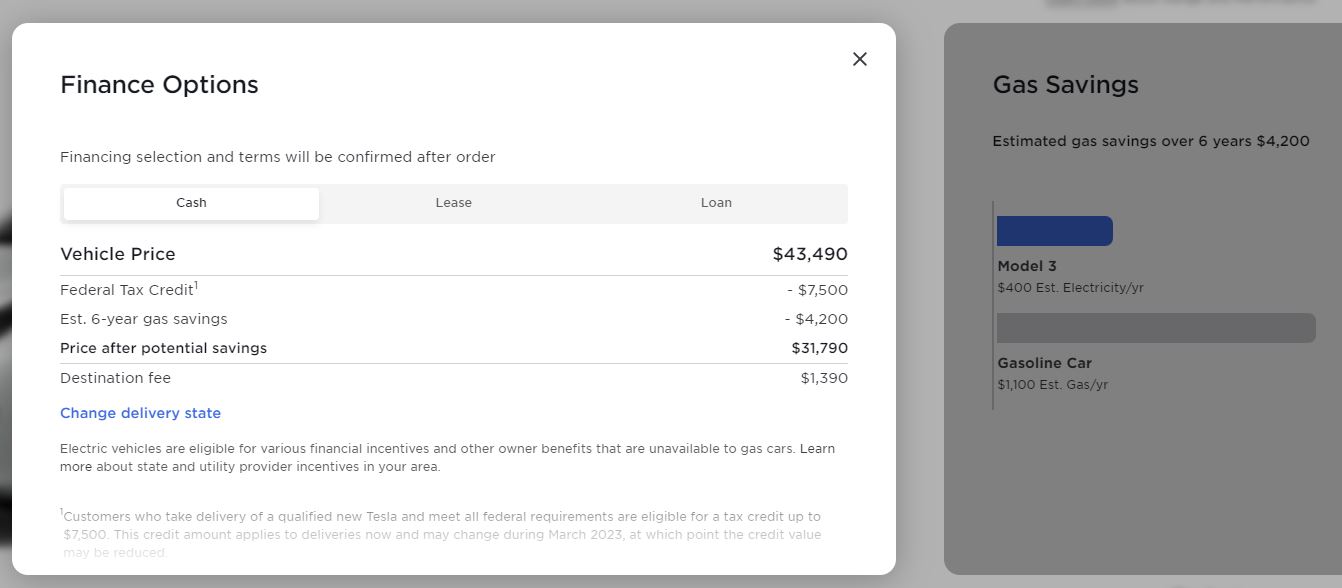The height and width of the screenshot is (588, 1342).
Task: Click the Gasoline Car label
Action: pos(1044,363)
